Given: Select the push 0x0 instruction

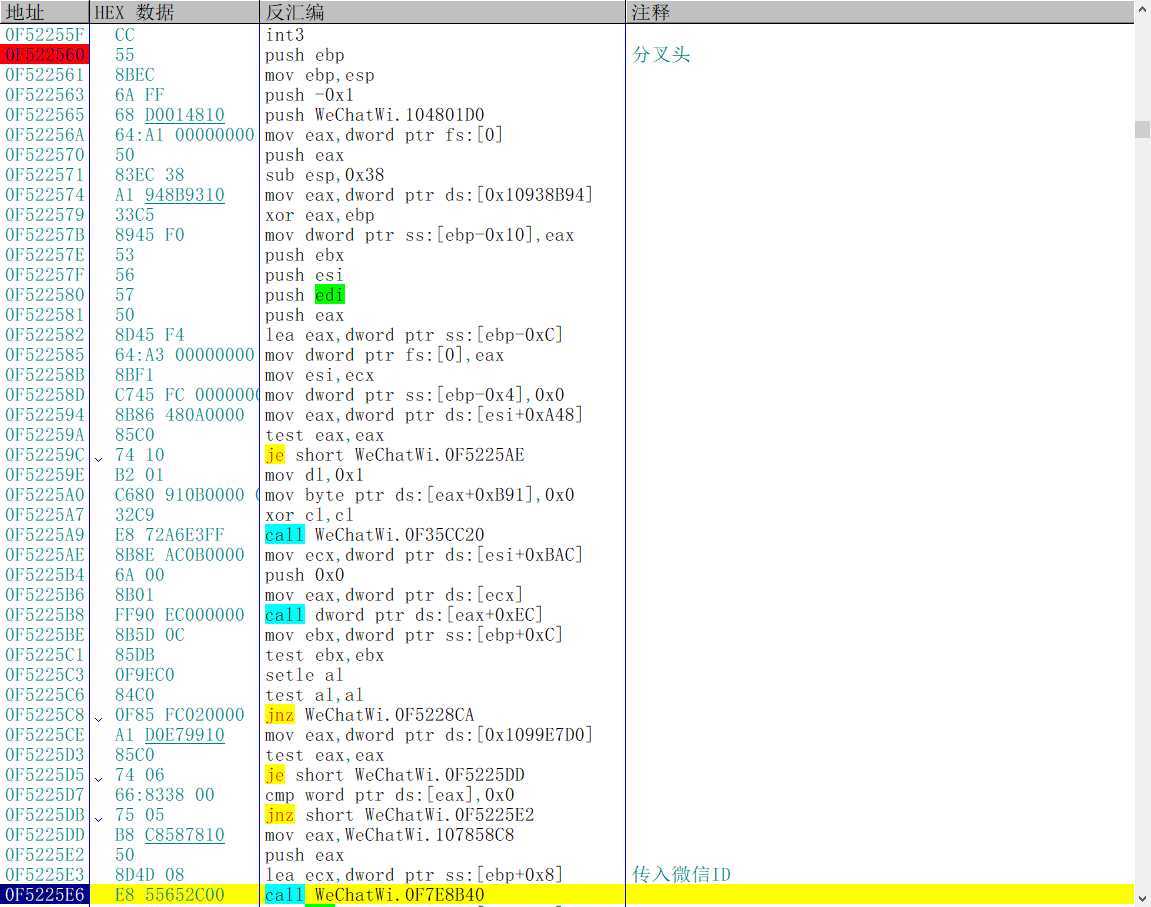Looking at the screenshot, I should 305,575.
